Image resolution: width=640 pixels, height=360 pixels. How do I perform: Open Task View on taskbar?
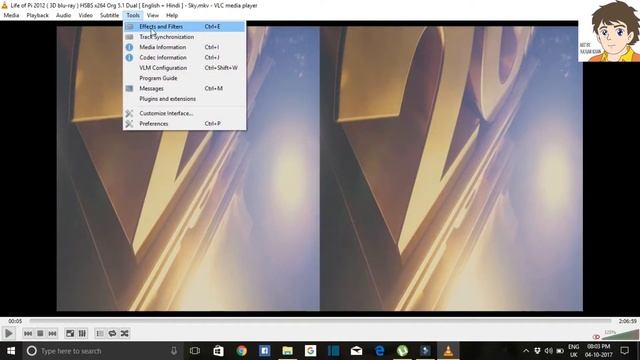point(195,351)
